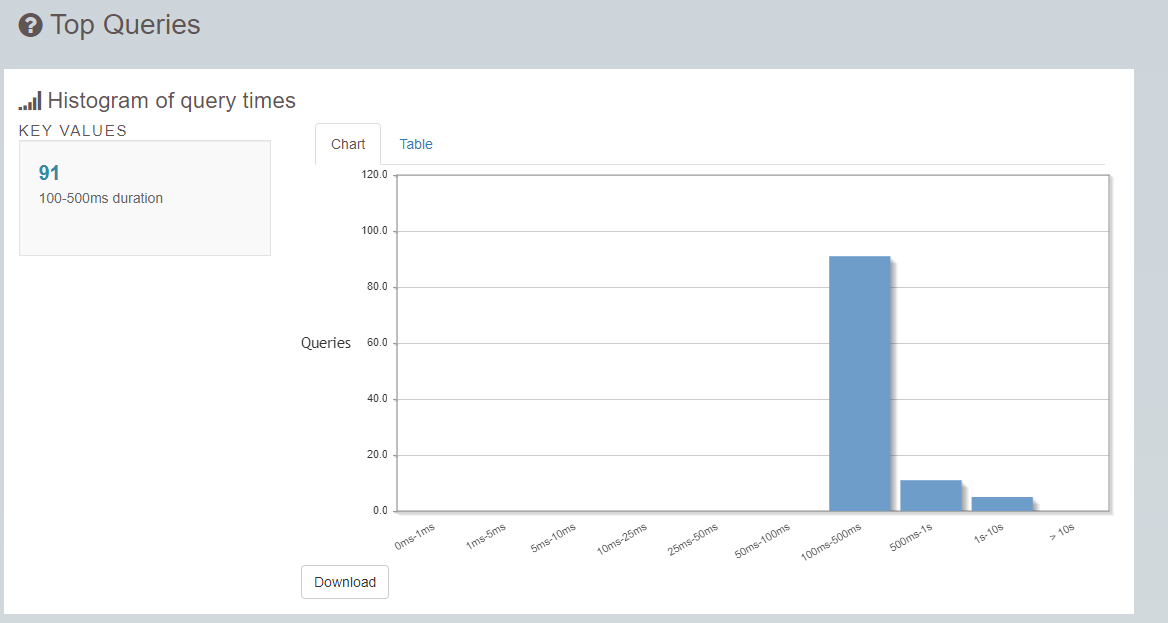Click the 50ms-100ms axis label
The height and width of the screenshot is (623, 1168).
pyautogui.click(x=762, y=541)
